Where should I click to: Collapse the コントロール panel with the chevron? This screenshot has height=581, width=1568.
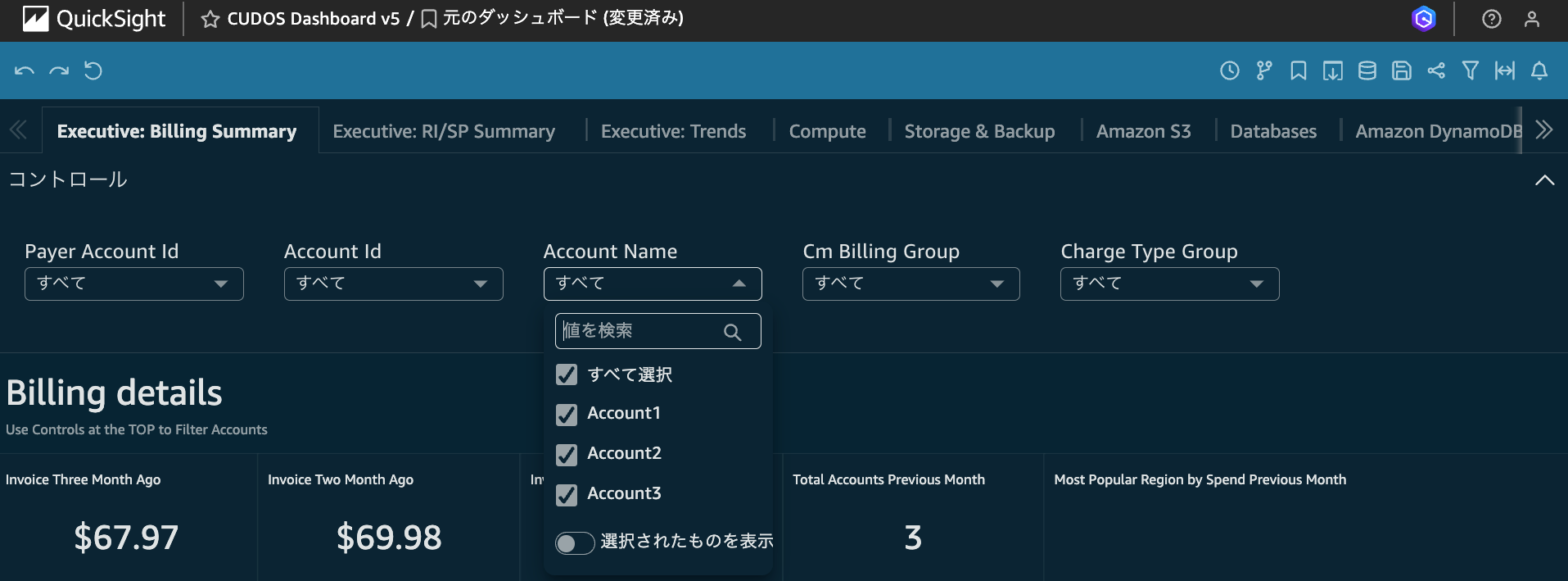coord(1544,180)
